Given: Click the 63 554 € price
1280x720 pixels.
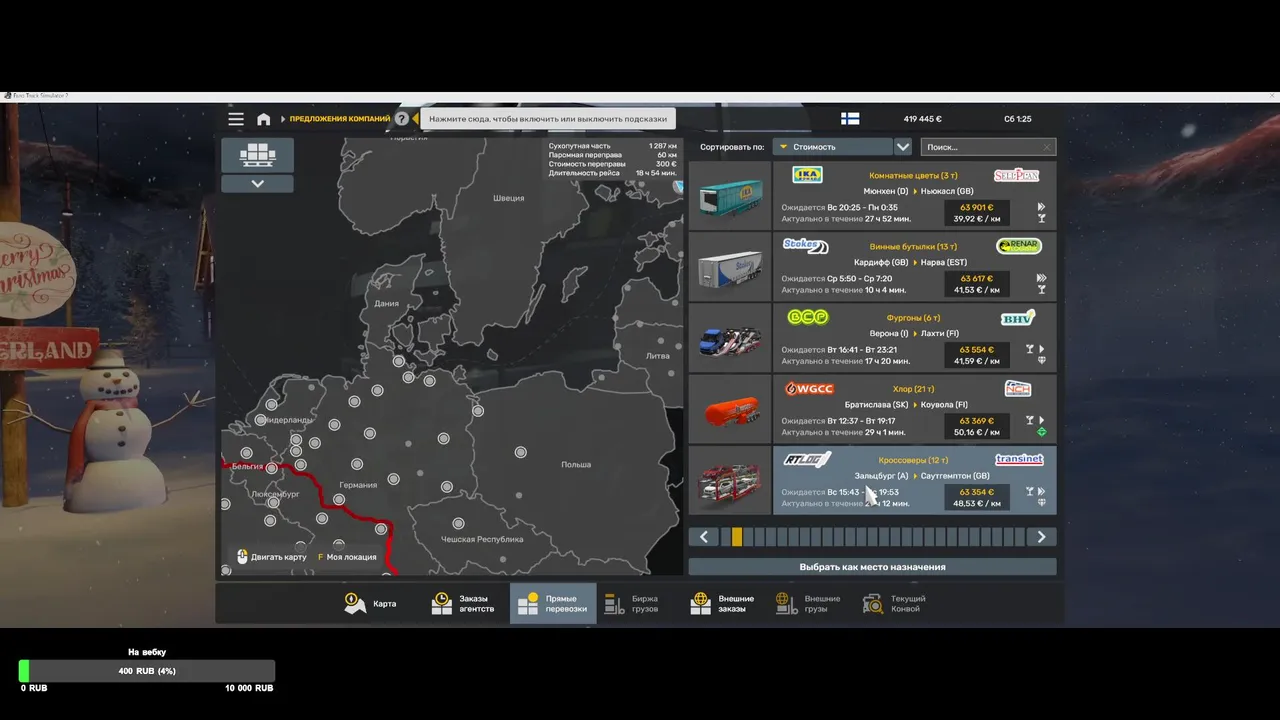Looking at the screenshot, I should [x=976, y=349].
